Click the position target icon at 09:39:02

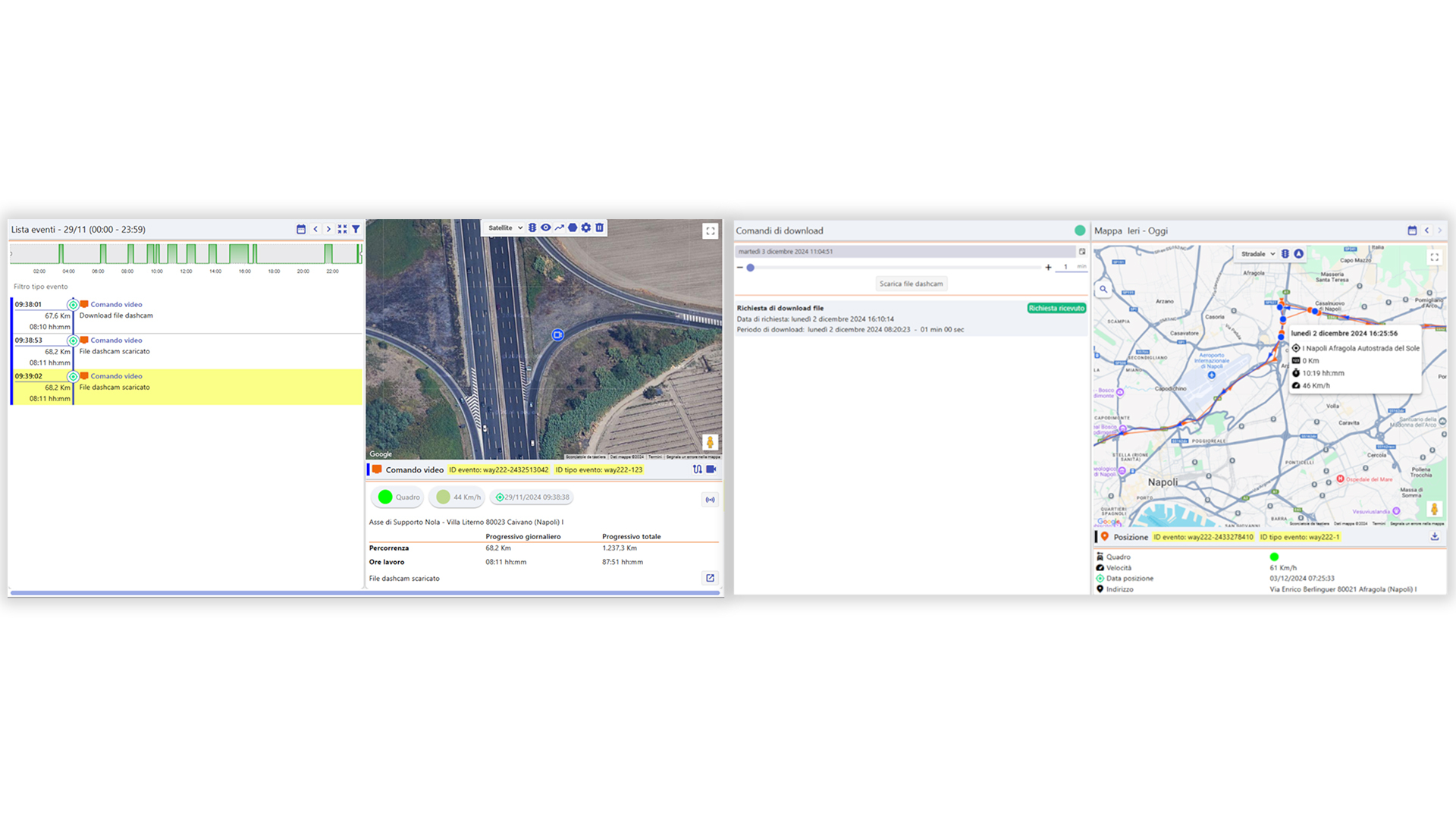[x=73, y=376]
